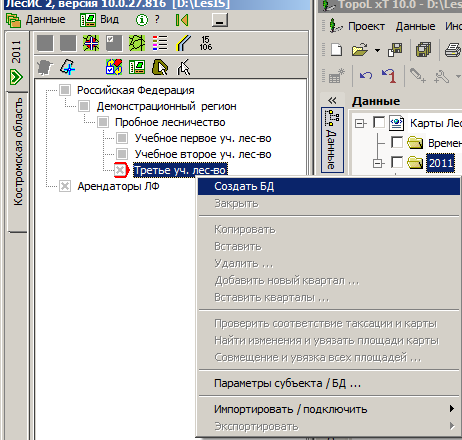Click the Undo arrow in TopoL toolbar
Image resolution: width=462 pixels, height=440 pixels.
pos(366,76)
